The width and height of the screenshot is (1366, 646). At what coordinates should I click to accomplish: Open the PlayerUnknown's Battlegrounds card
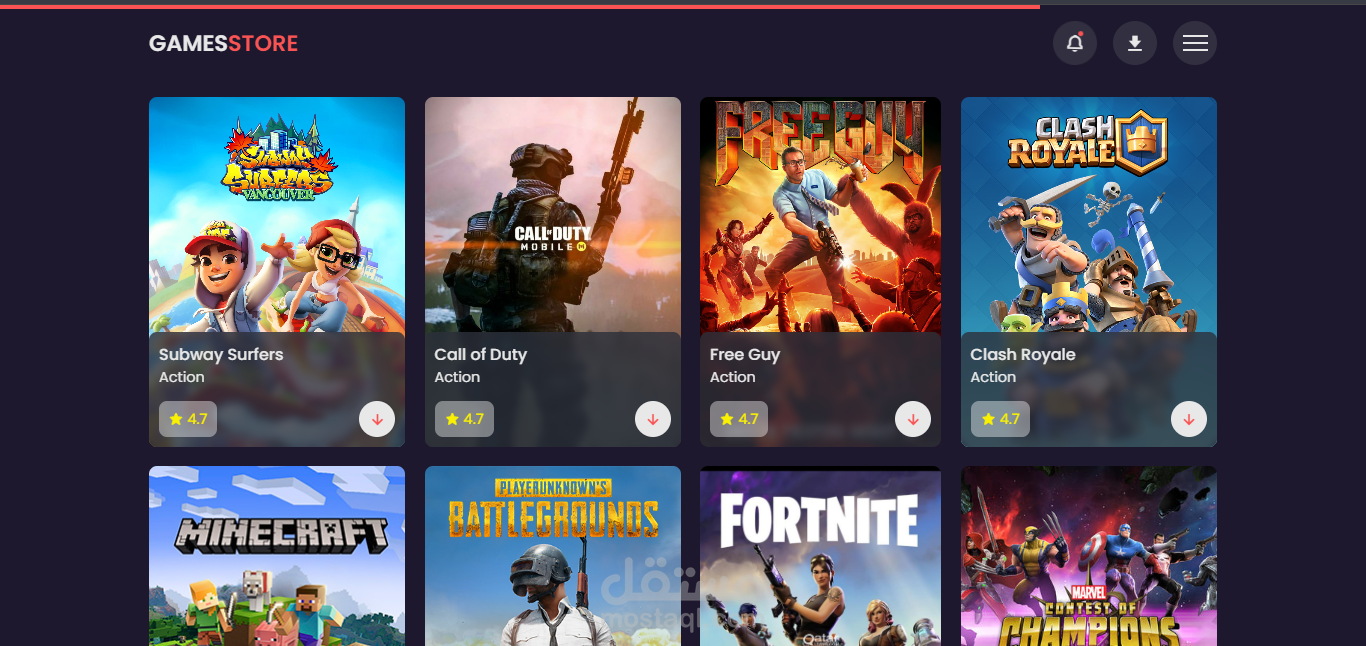(x=553, y=556)
